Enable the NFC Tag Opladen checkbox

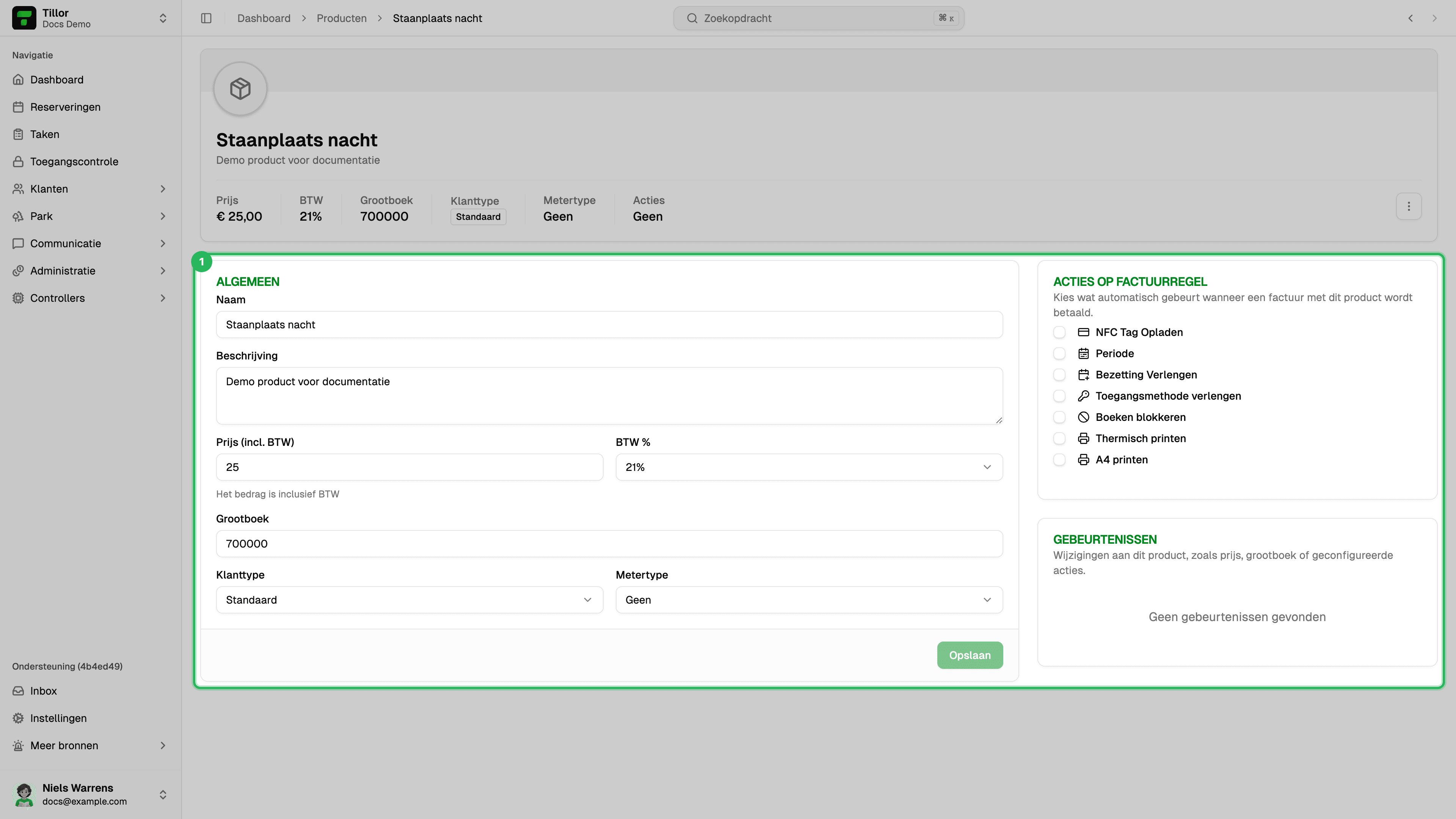(x=1059, y=333)
